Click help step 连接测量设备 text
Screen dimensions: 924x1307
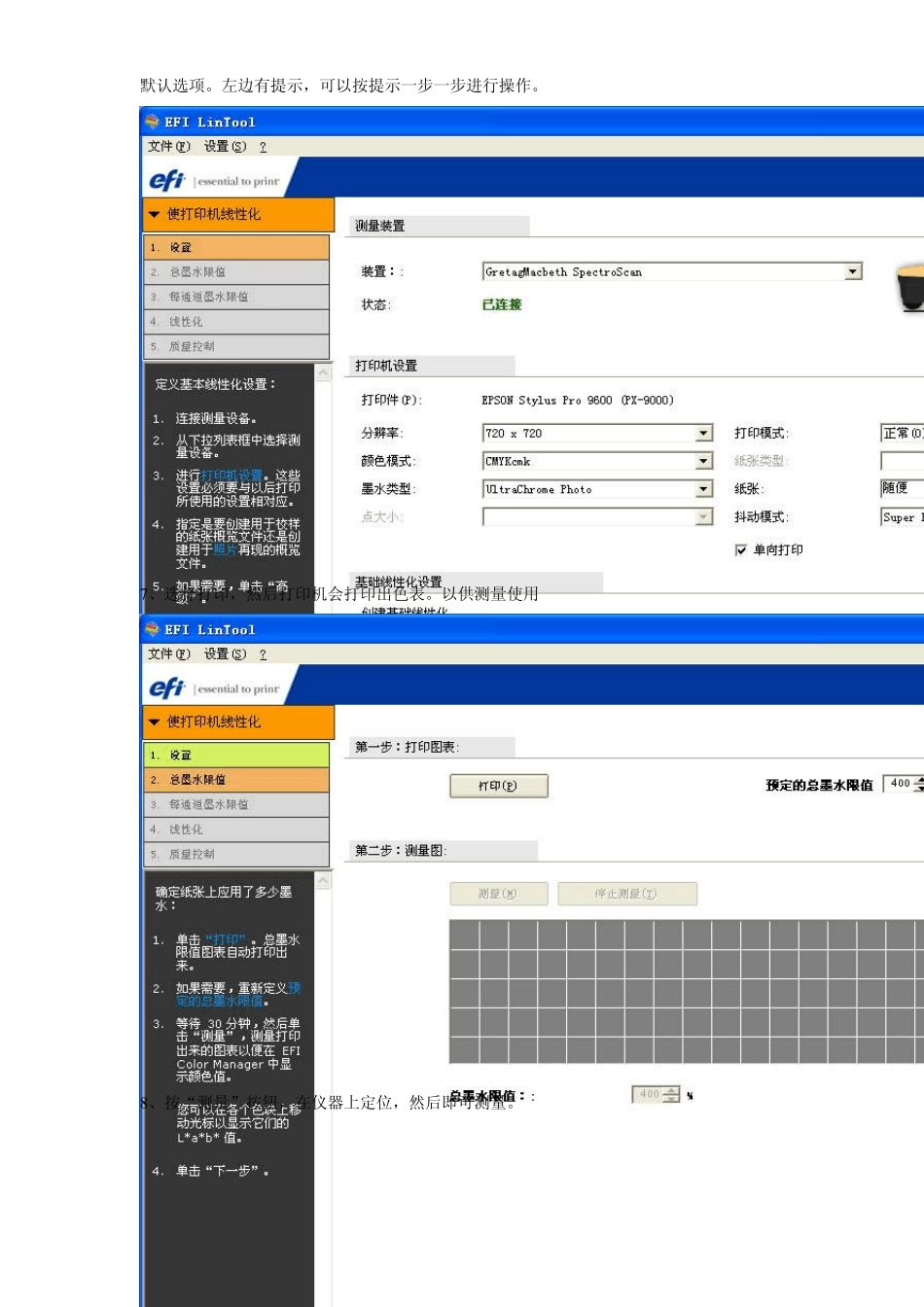[x=216, y=419]
